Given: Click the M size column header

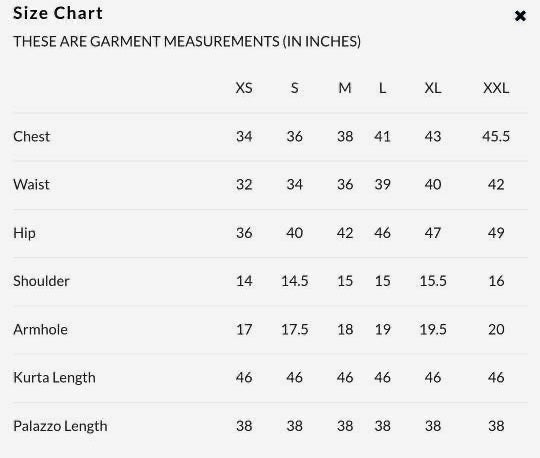Looking at the screenshot, I should point(345,88).
